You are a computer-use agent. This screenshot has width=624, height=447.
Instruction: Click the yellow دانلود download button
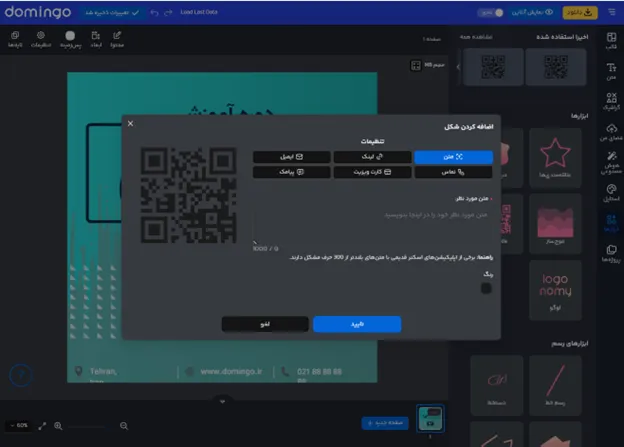[x=574, y=12]
